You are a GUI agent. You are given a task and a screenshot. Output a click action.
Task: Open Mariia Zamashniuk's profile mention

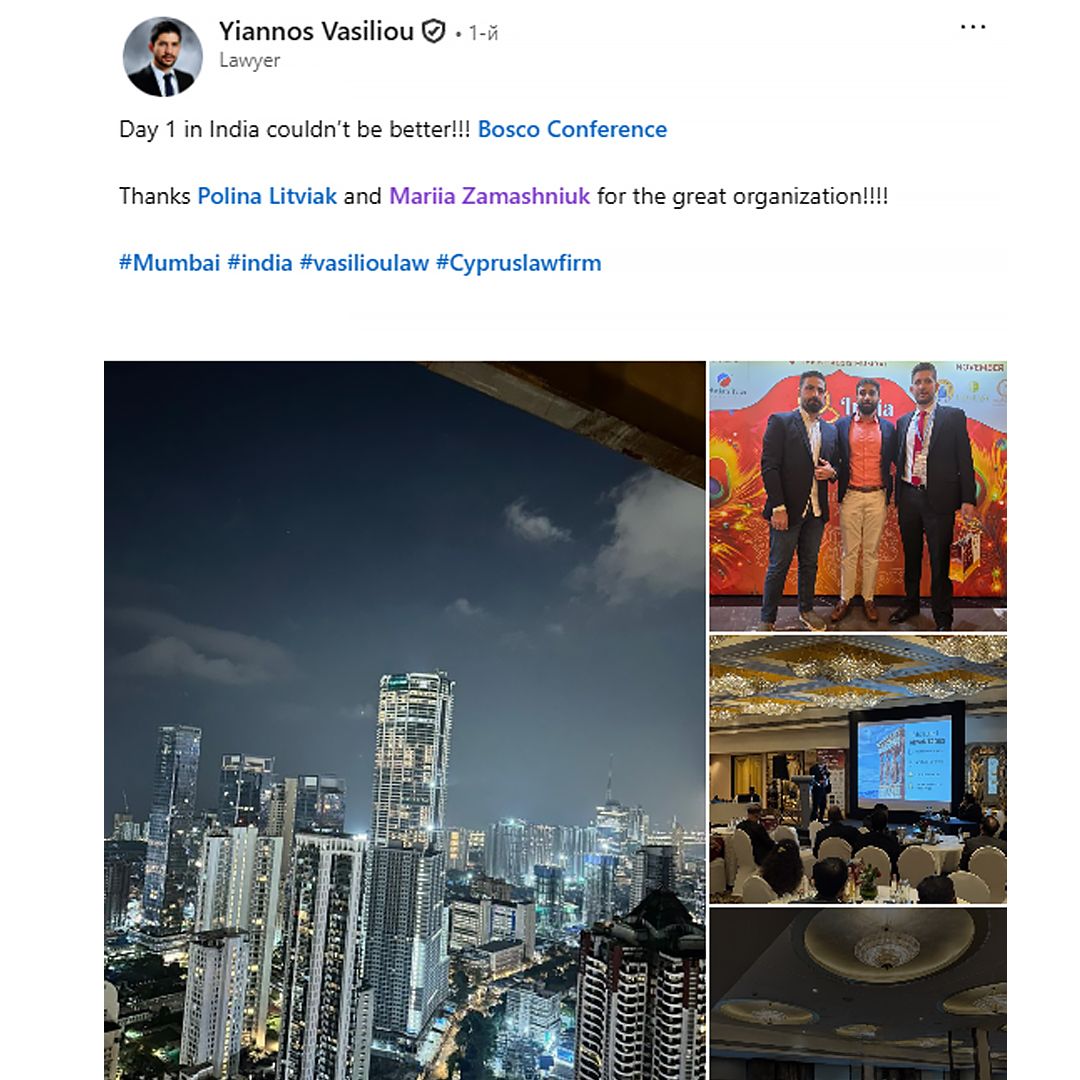tap(490, 196)
